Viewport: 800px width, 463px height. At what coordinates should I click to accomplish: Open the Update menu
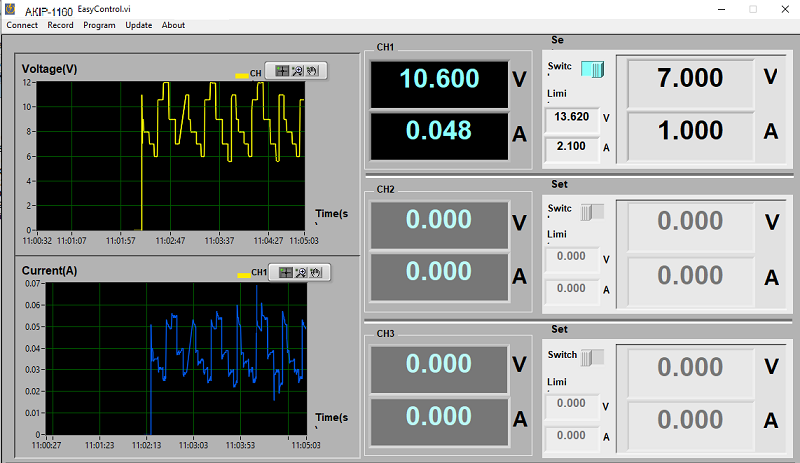click(x=139, y=25)
